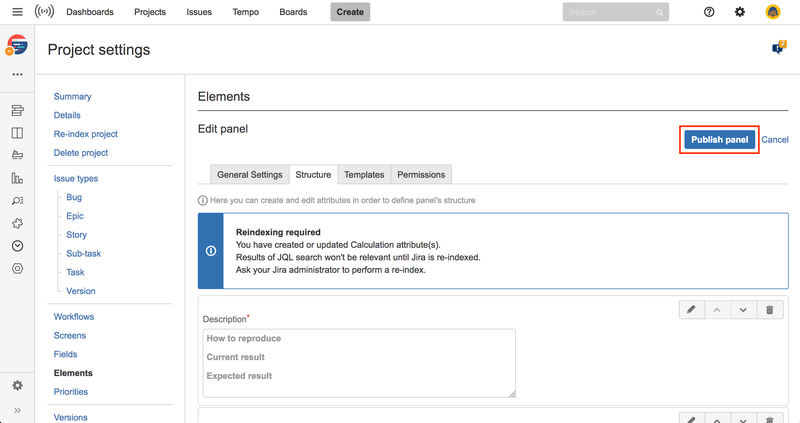Click inside the Description text area
This screenshot has height=423, width=800.
coord(359,363)
